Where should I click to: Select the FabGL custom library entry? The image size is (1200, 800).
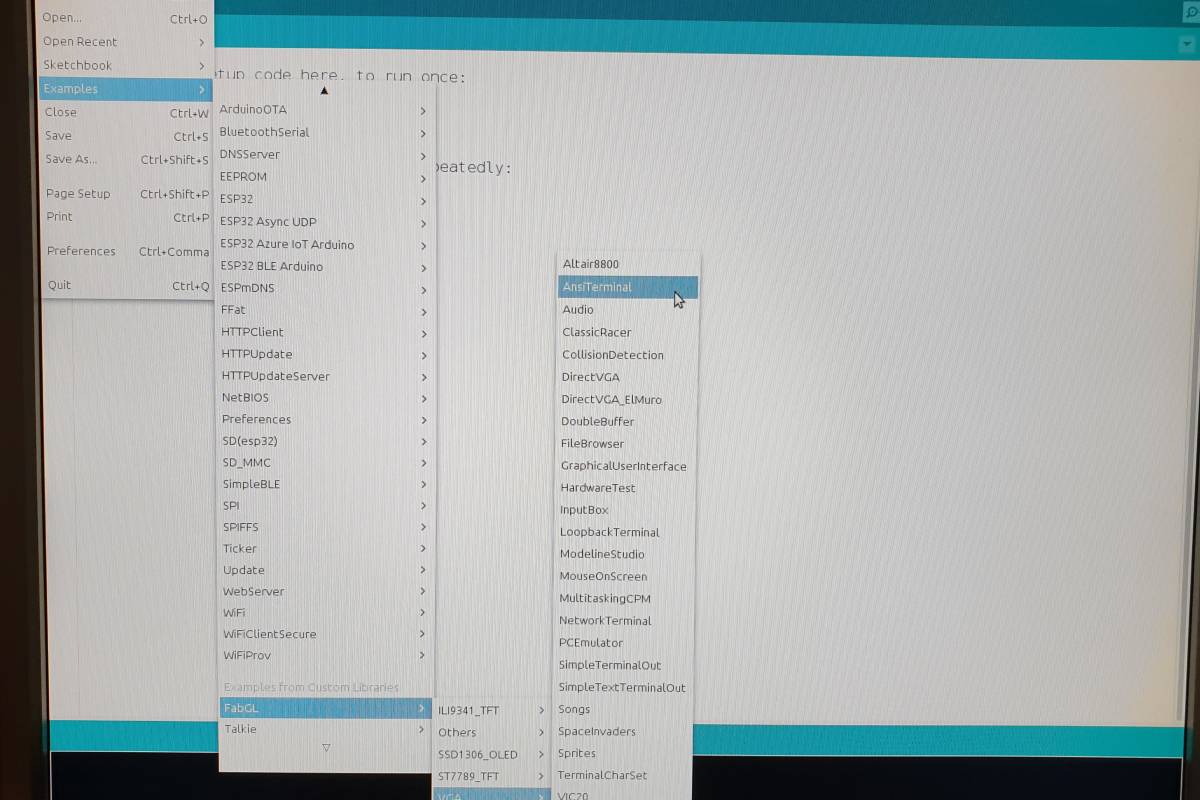coord(325,708)
